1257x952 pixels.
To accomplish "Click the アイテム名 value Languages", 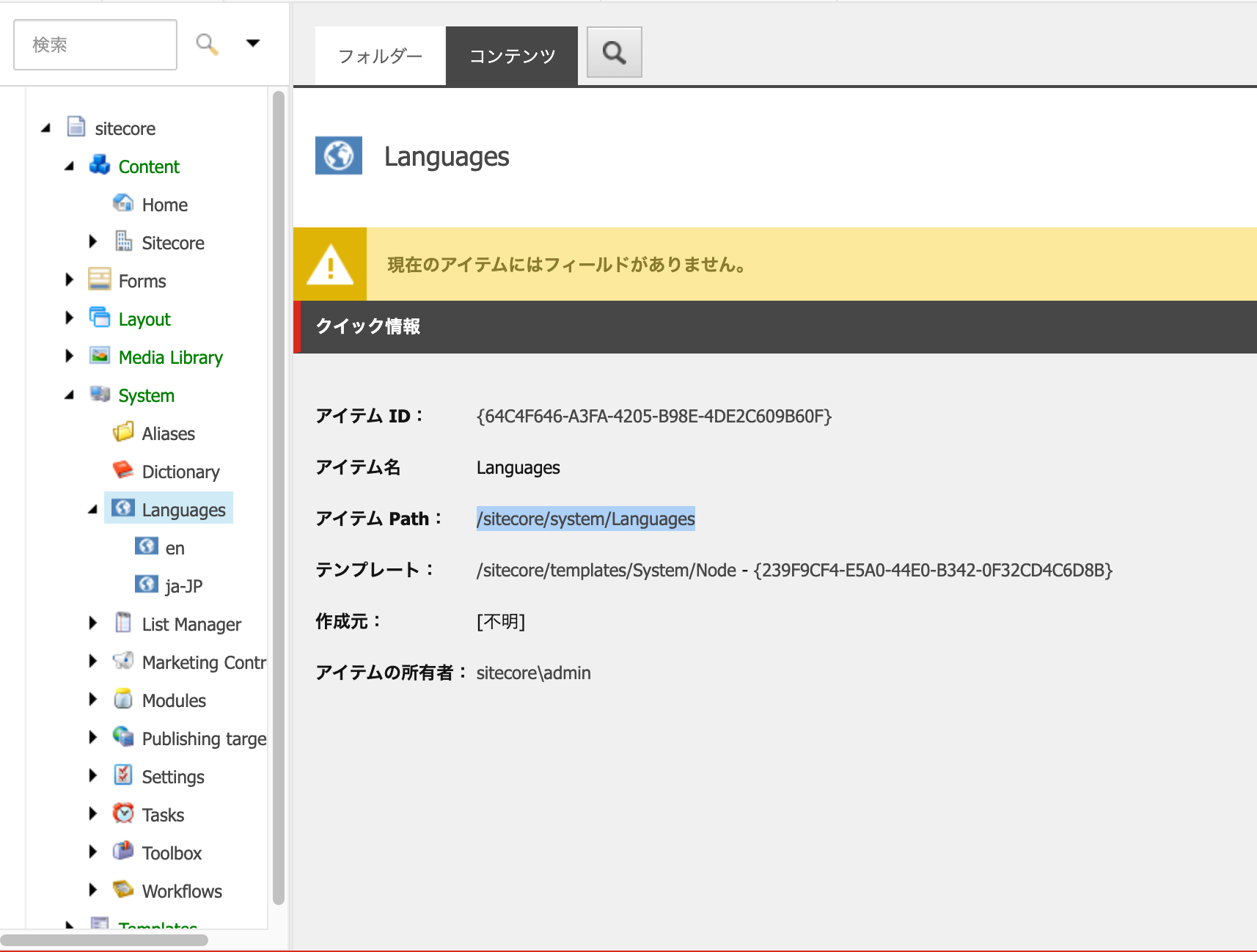I will coord(518,467).
